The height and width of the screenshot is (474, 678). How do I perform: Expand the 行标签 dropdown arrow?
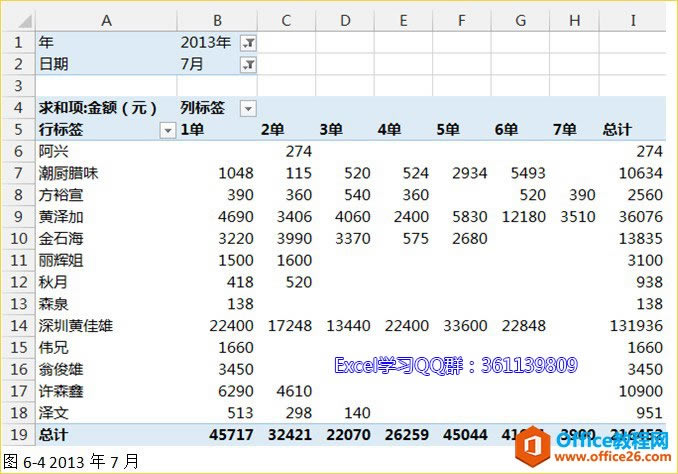(168, 130)
